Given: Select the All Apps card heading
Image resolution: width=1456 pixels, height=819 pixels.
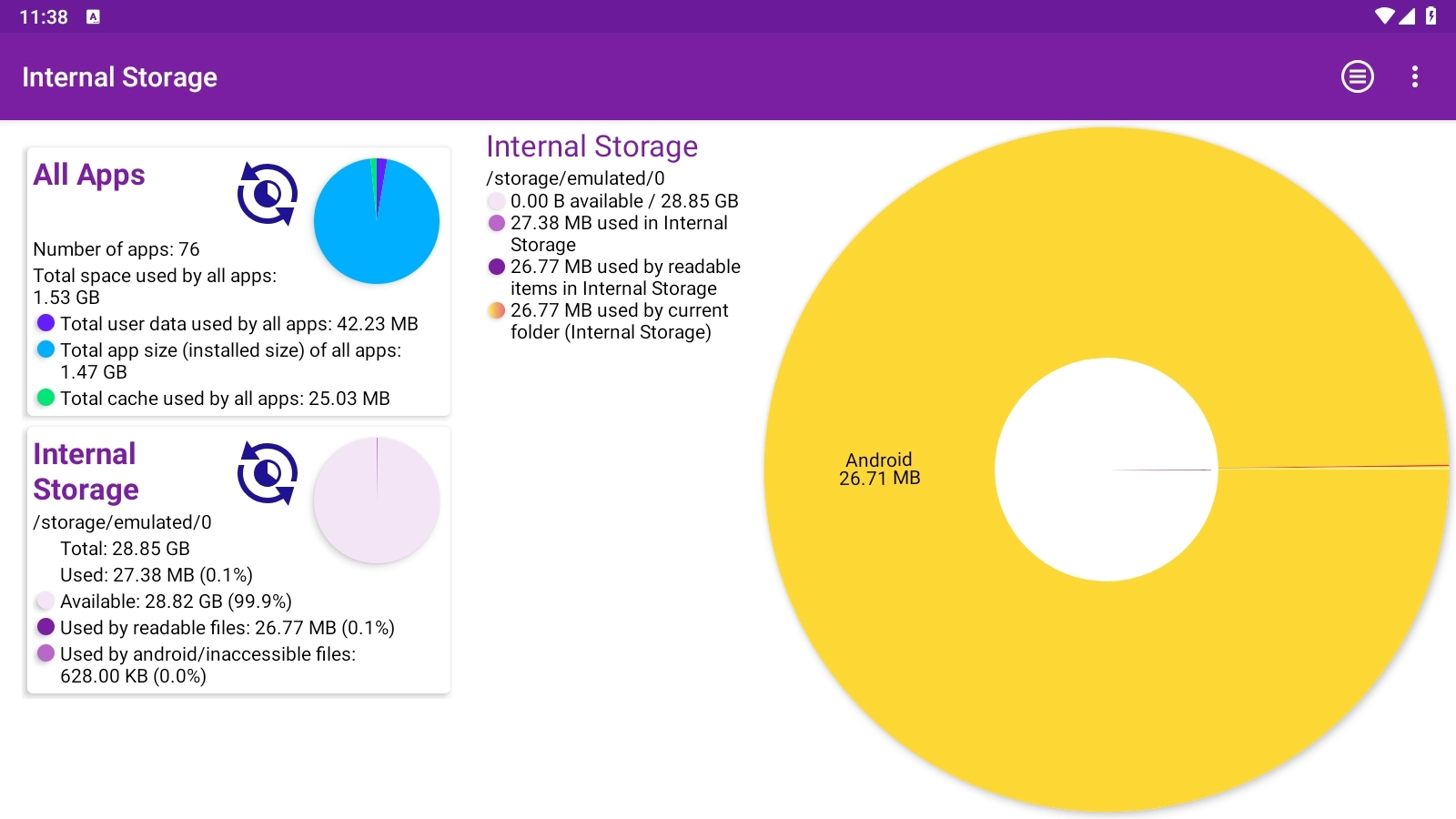Looking at the screenshot, I should [88, 176].
